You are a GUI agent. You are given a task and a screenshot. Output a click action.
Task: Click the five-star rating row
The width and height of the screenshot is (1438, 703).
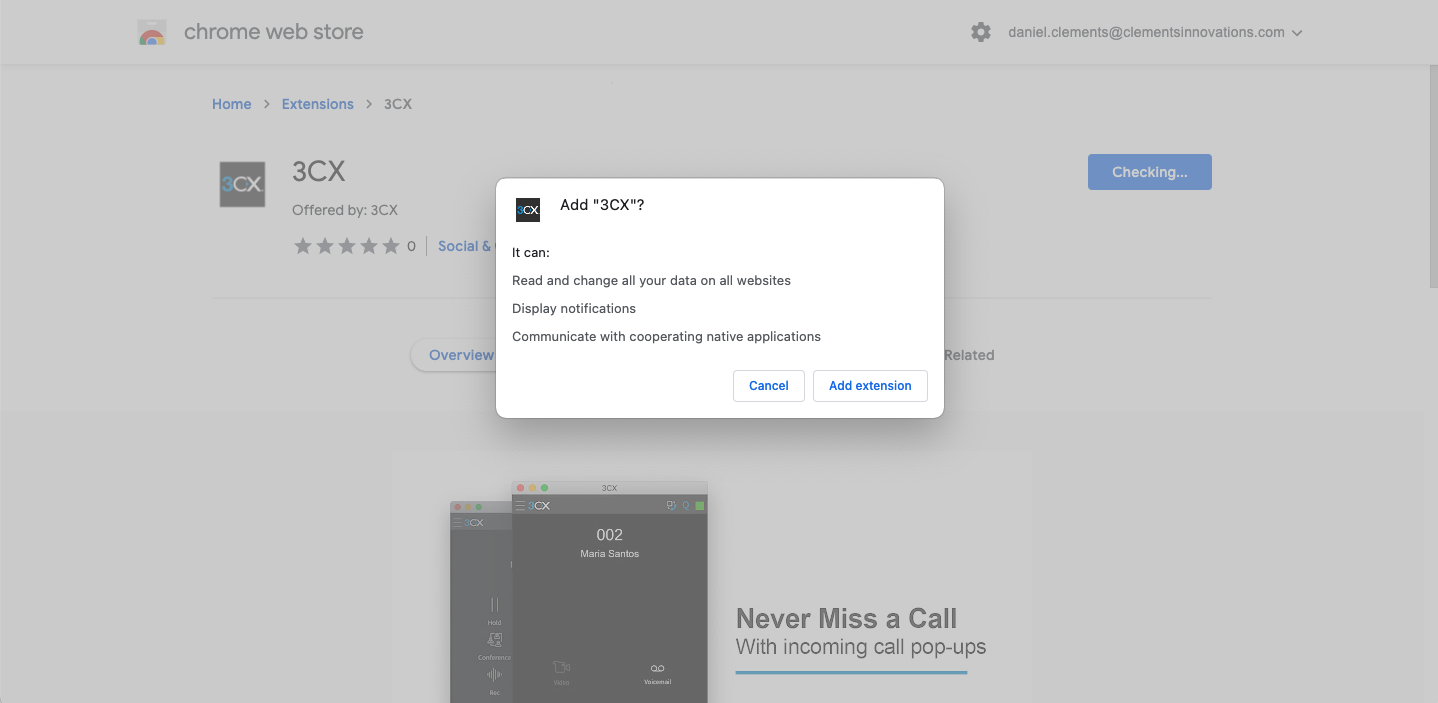[346, 246]
